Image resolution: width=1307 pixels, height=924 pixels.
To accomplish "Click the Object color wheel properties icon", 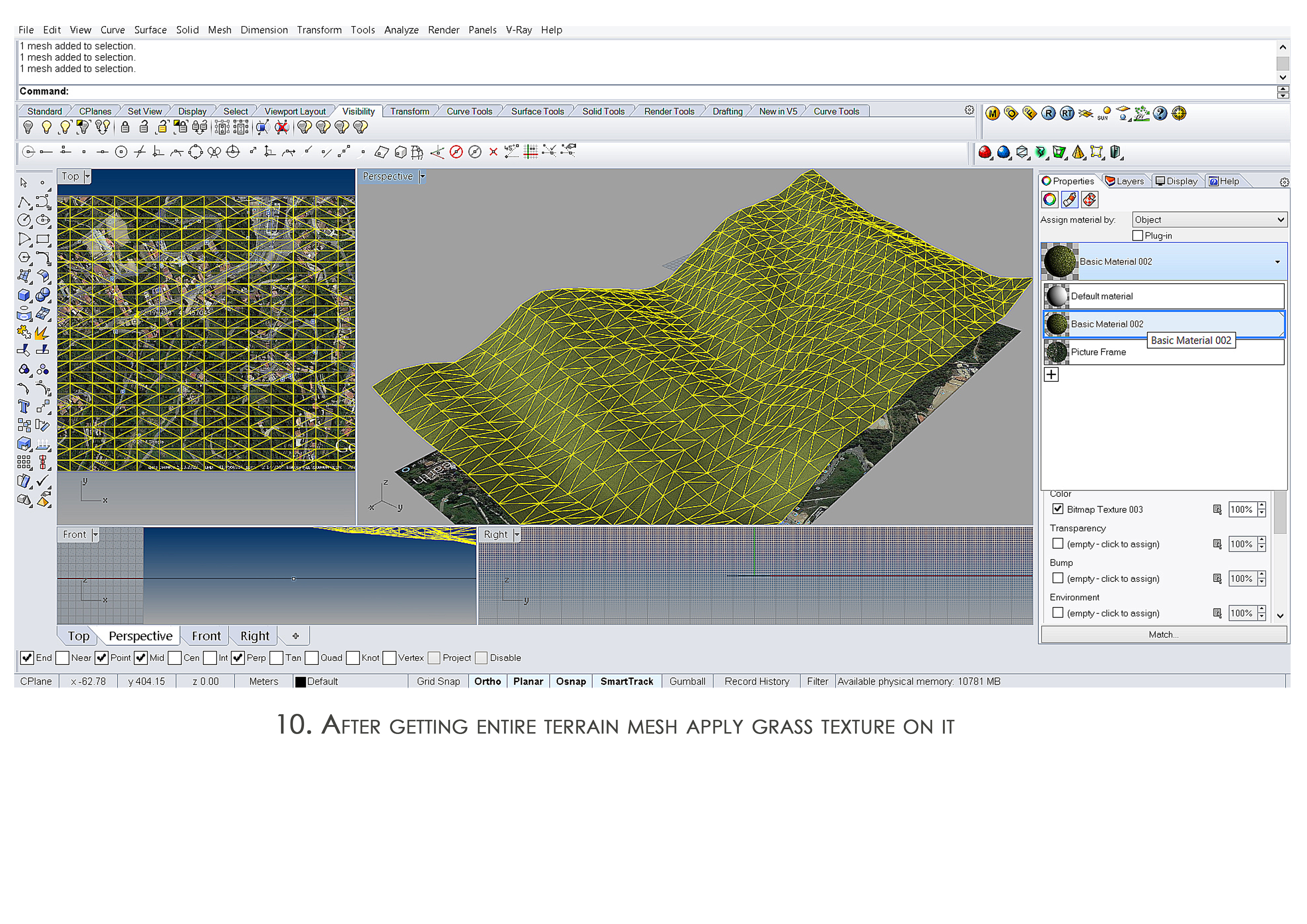I will [x=1050, y=199].
